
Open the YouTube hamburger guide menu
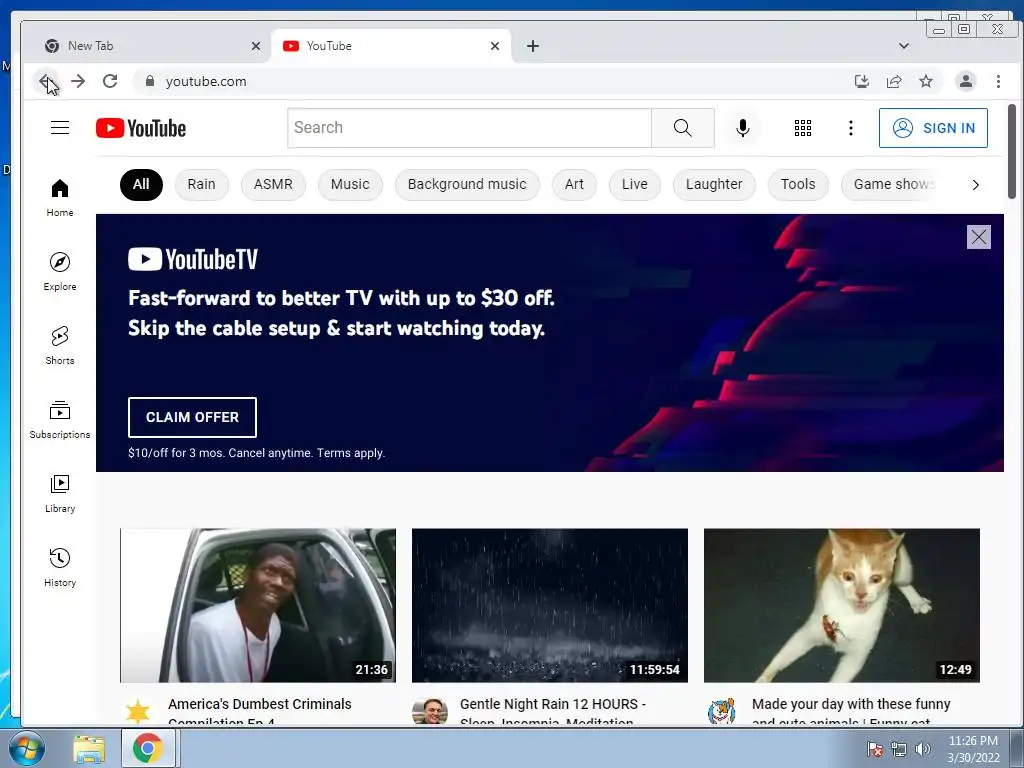coord(60,127)
